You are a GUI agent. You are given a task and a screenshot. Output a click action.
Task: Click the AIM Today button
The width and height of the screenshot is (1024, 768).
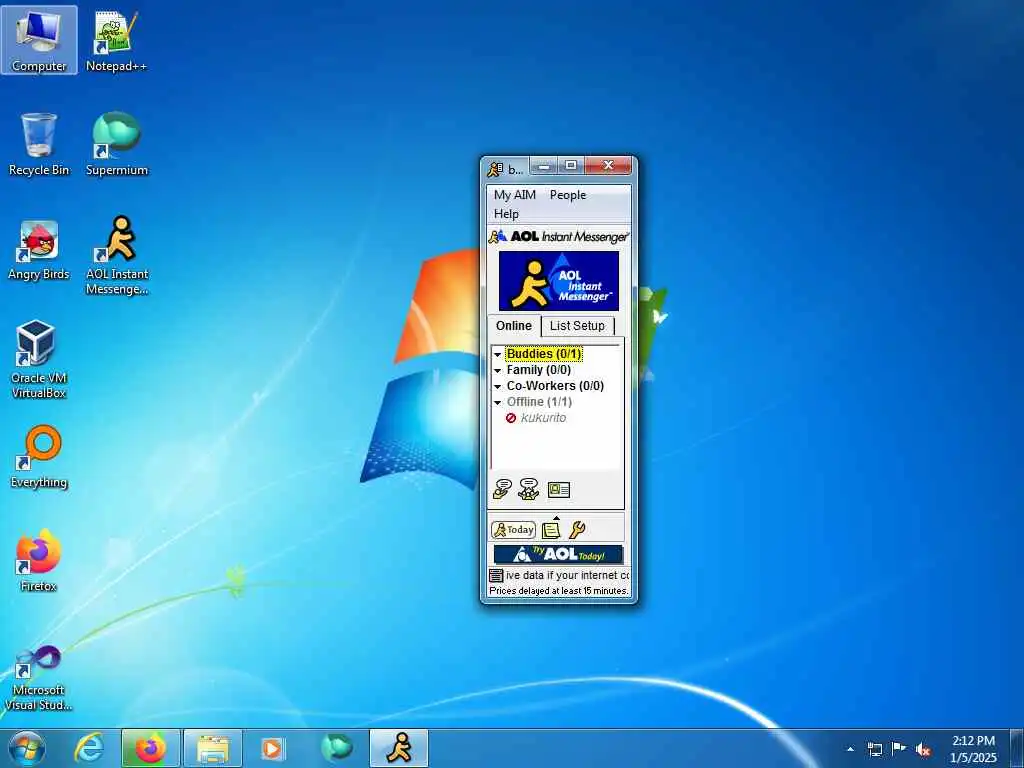[513, 530]
